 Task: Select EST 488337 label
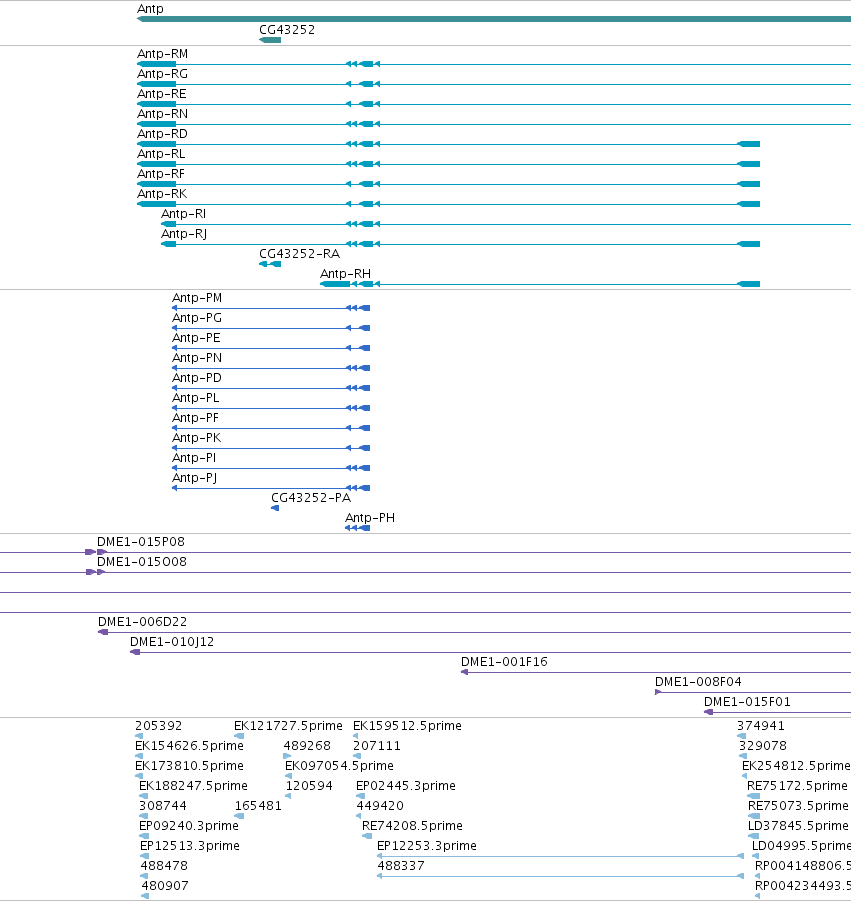click(x=401, y=866)
